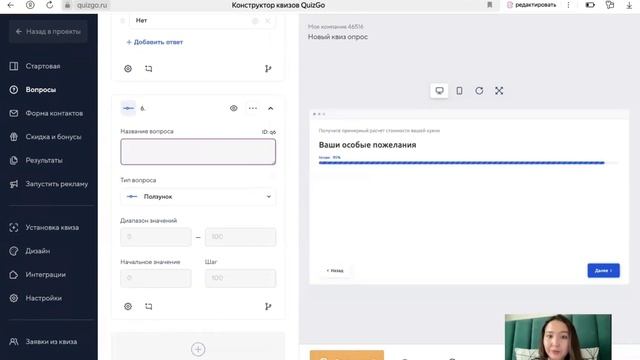Viewport: 640px width, 360px height.
Task: Click the range minimum value field
Action: click(x=156, y=237)
